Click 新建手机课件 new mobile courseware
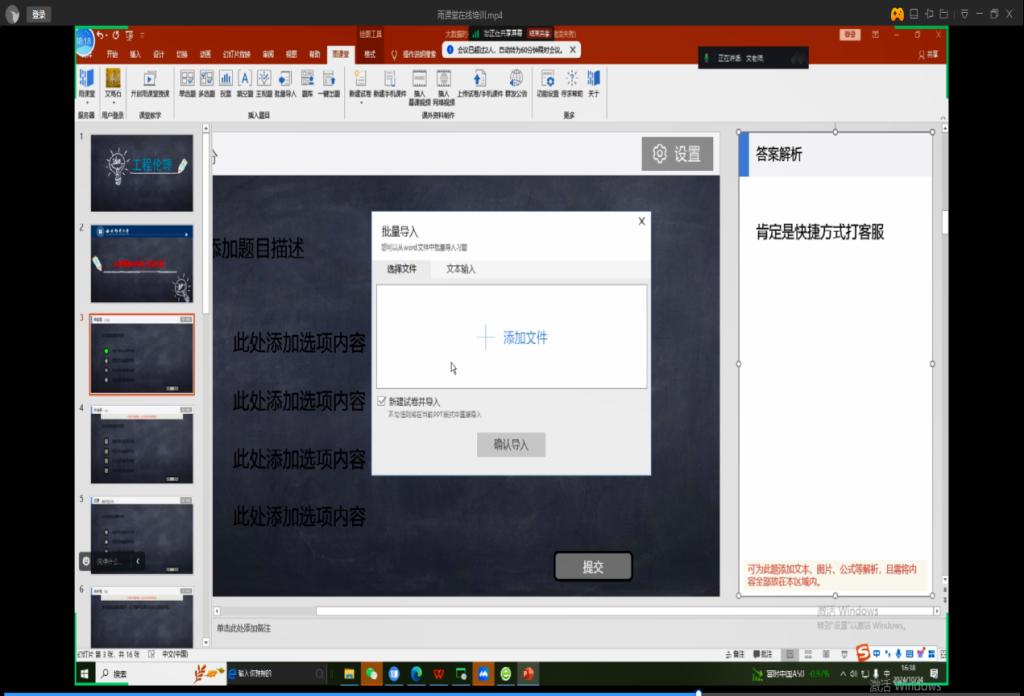The width and height of the screenshot is (1024, 696). click(x=390, y=84)
